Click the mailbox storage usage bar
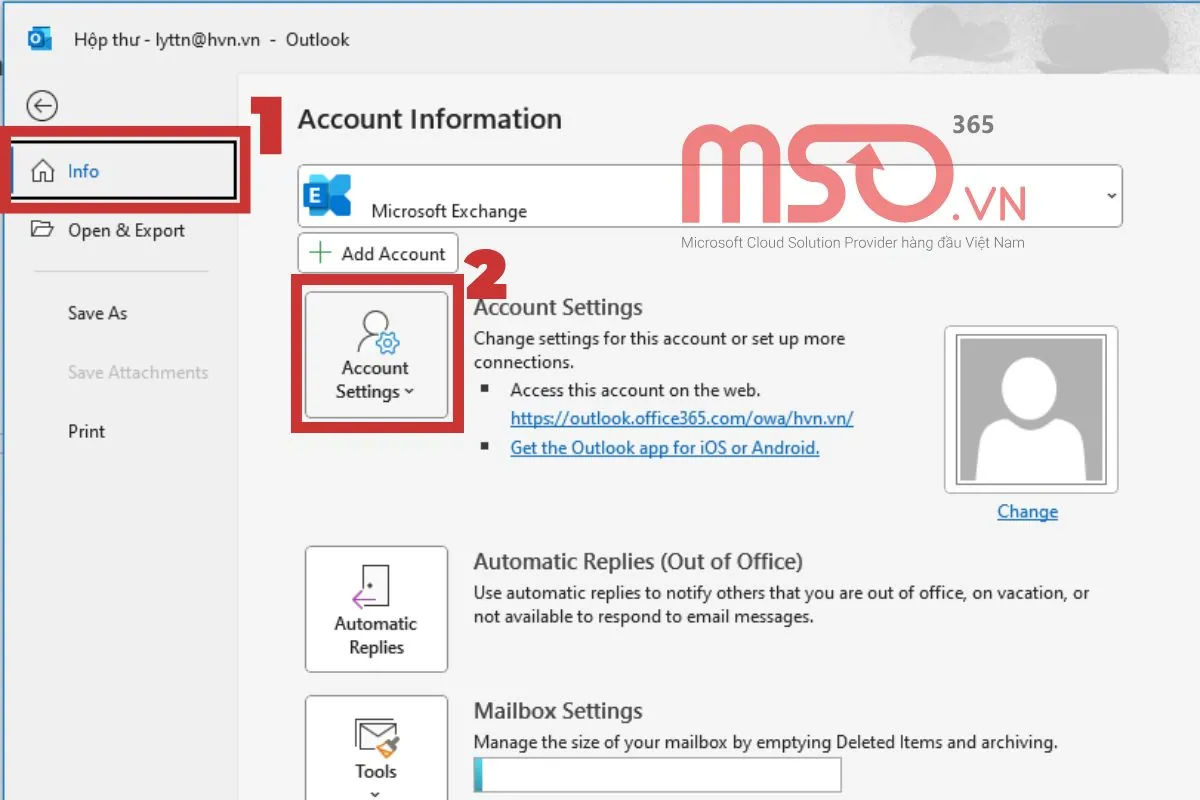This screenshot has height=800, width=1200. (658, 775)
